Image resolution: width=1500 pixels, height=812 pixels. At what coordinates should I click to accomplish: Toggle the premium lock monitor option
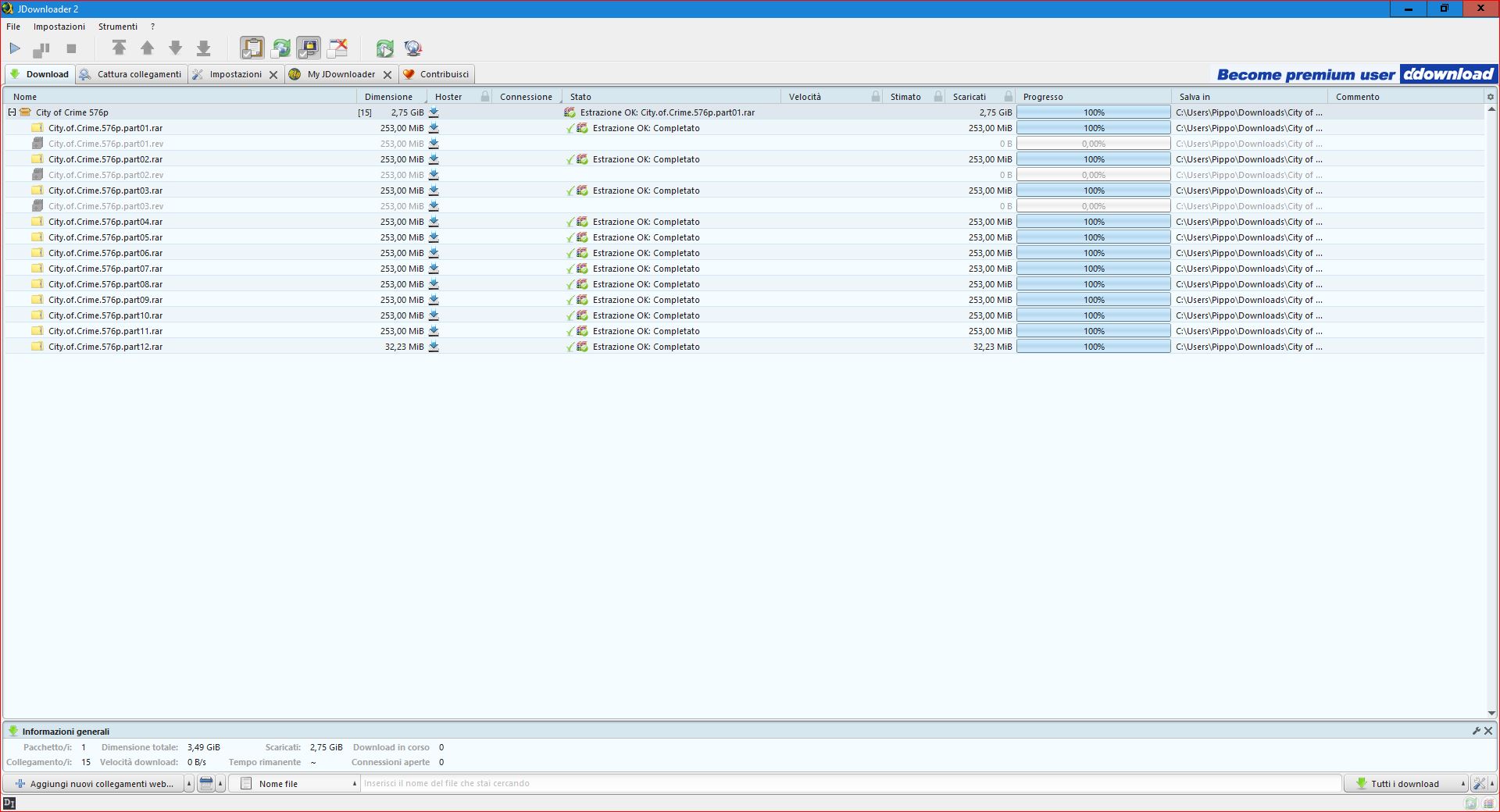tap(309, 48)
